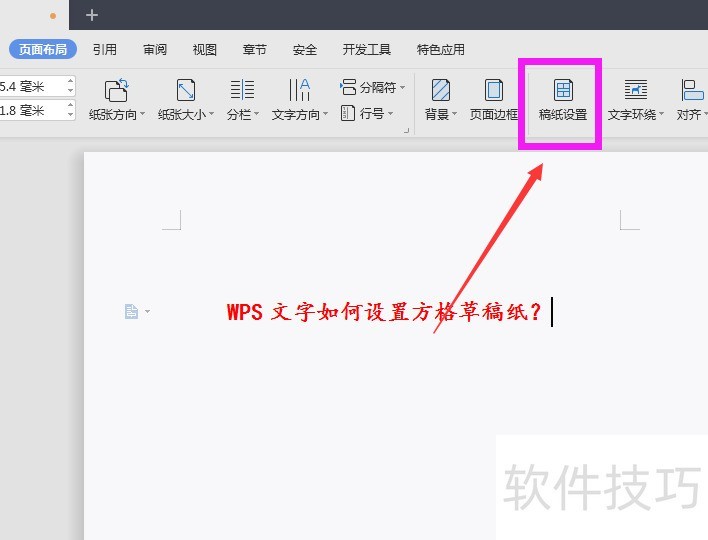This screenshot has height=540, width=708.
Task: Expand the 背景 dropdown arrow
Action: click(454, 114)
